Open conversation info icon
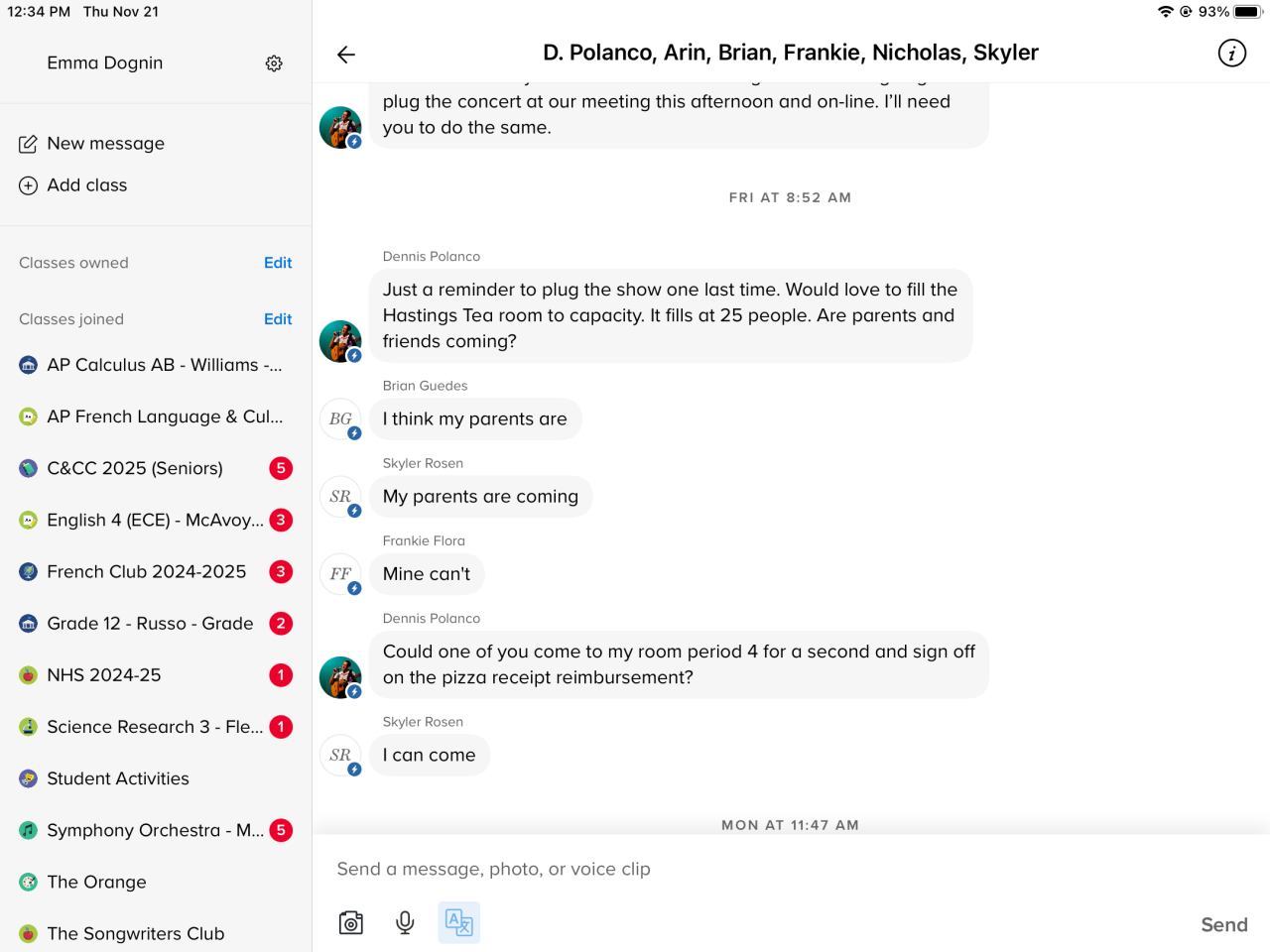The width and height of the screenshot is (1270, 952). click(1231, 54)
